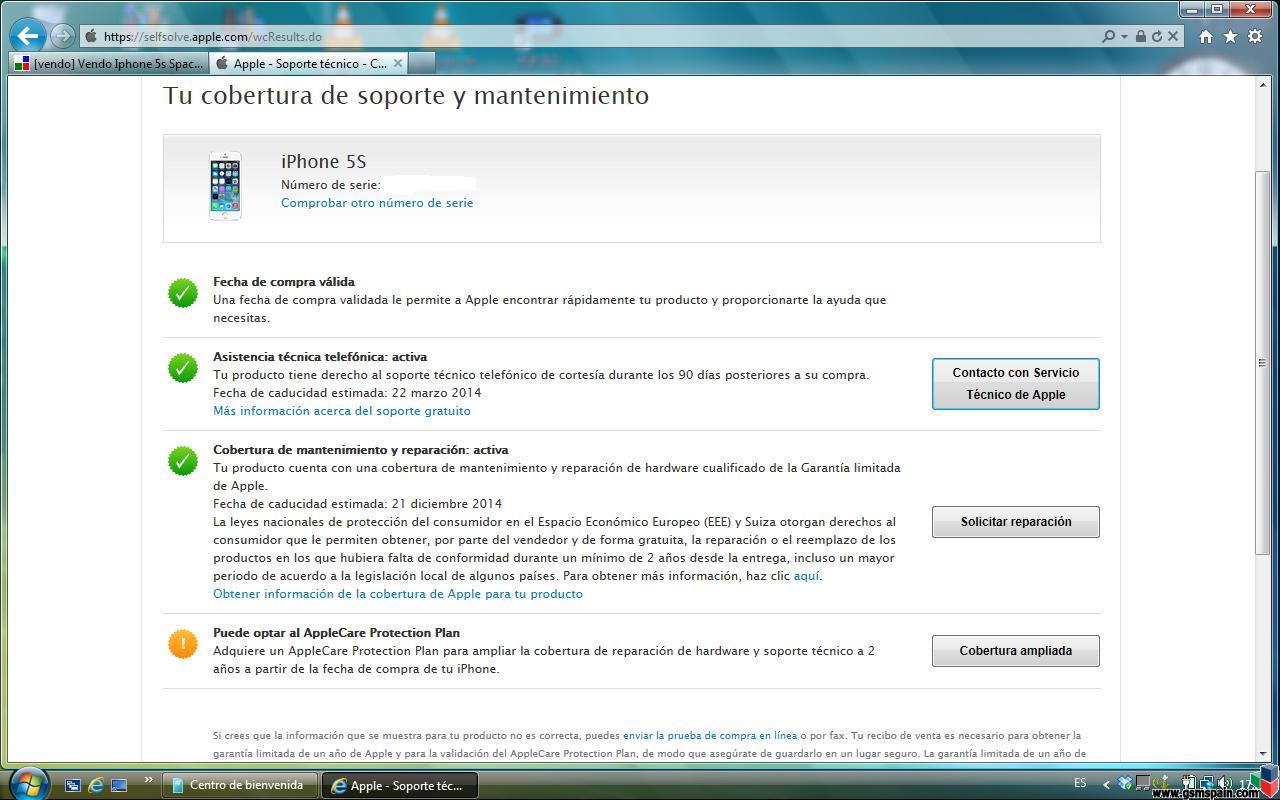Expand the quick launch overflow chevron
1280x800 pixels.
click(149, 781)
